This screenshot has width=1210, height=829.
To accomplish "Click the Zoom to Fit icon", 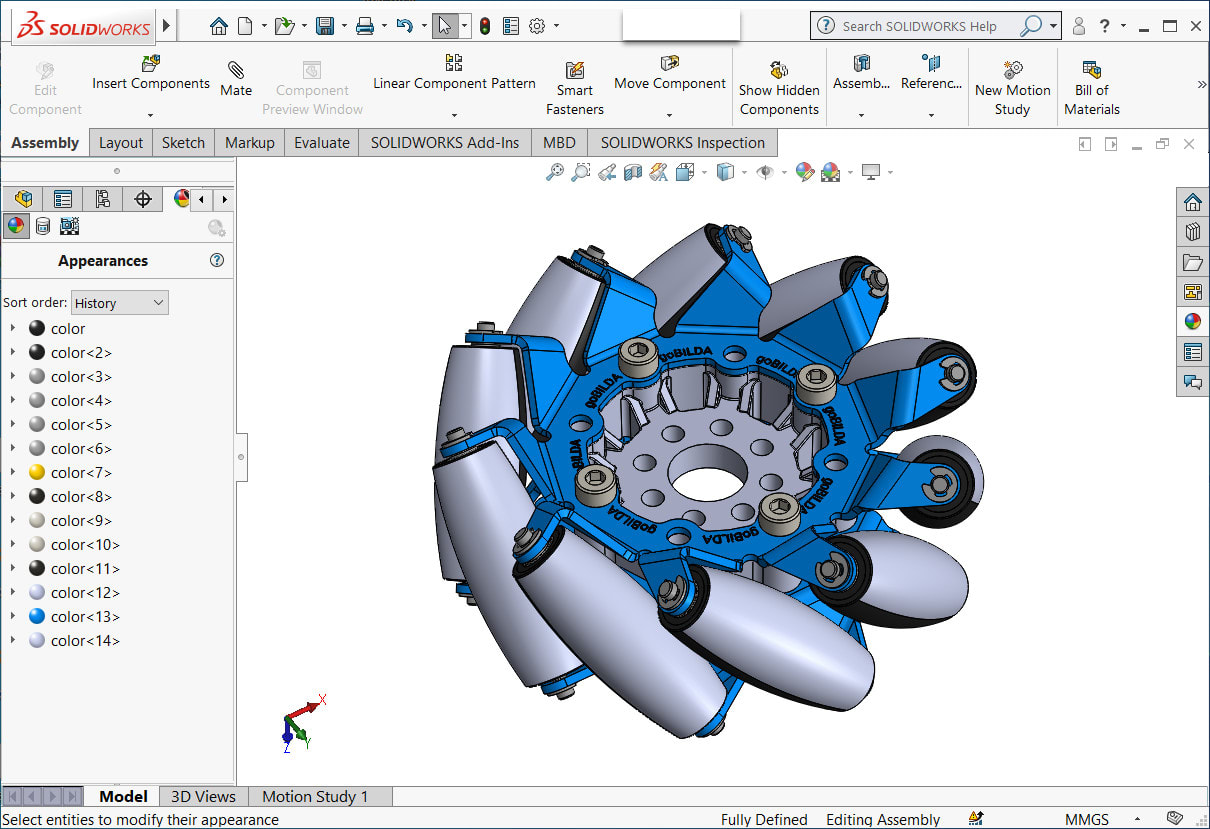I will pyautogui.click(x=554, y=173).
